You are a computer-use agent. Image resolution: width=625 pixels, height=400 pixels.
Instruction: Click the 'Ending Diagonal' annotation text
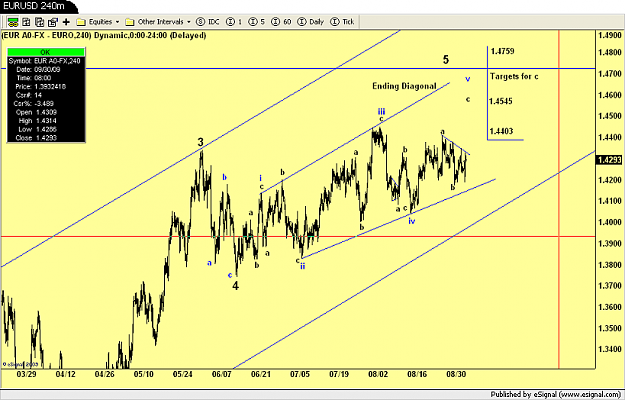[x=404, y=86]
